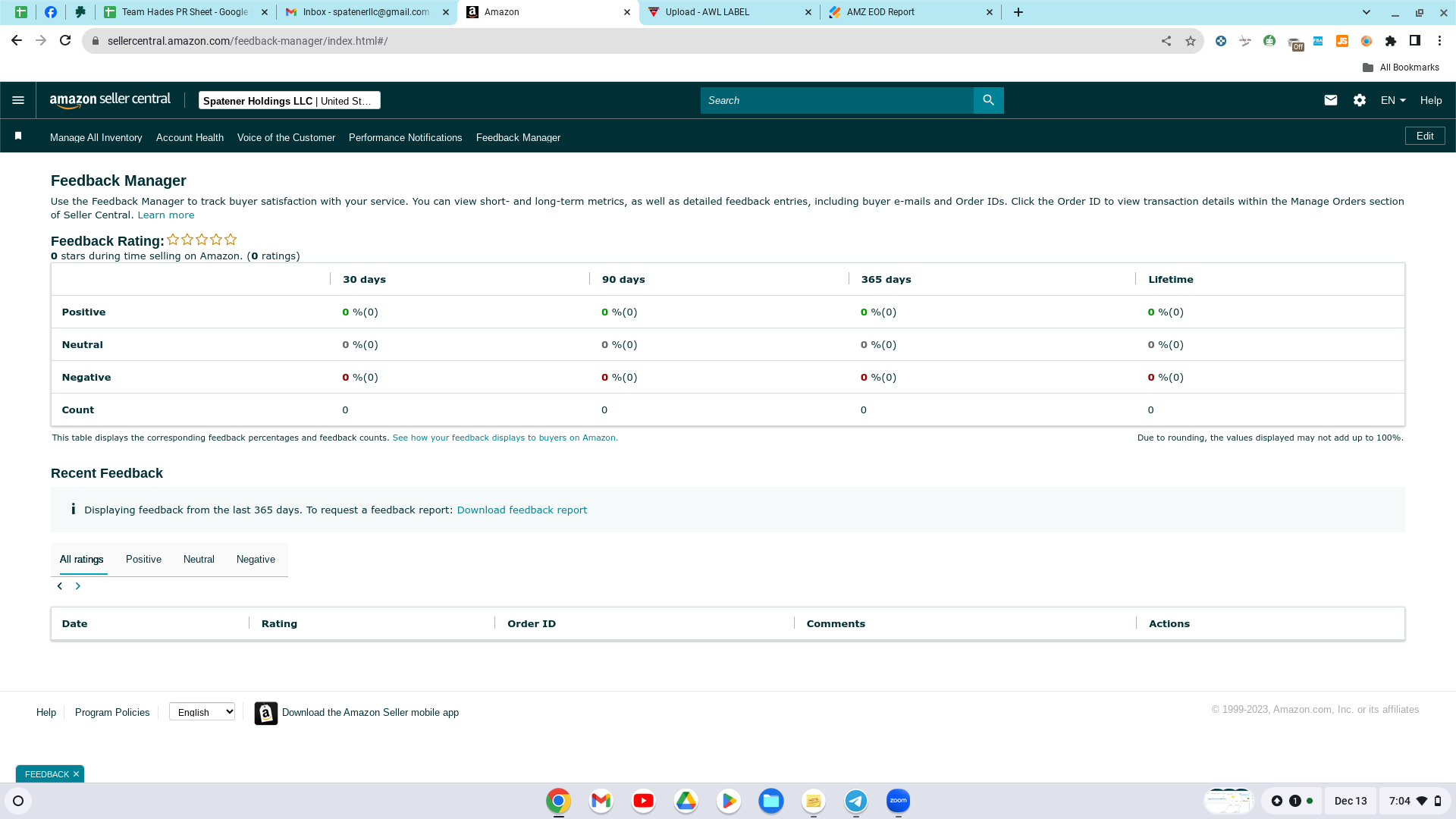
Task: Open the tab search chevron in tab strip
Action: tap(1367, 12)
